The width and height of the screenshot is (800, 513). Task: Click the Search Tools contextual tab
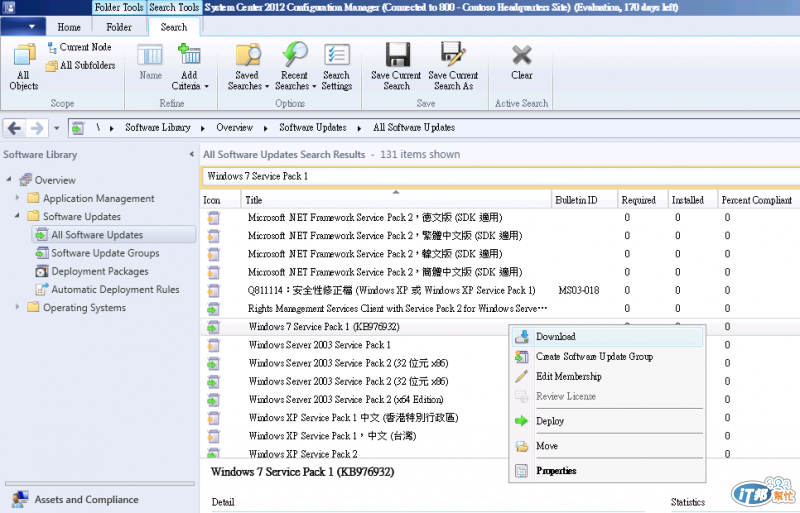[174, 7]
